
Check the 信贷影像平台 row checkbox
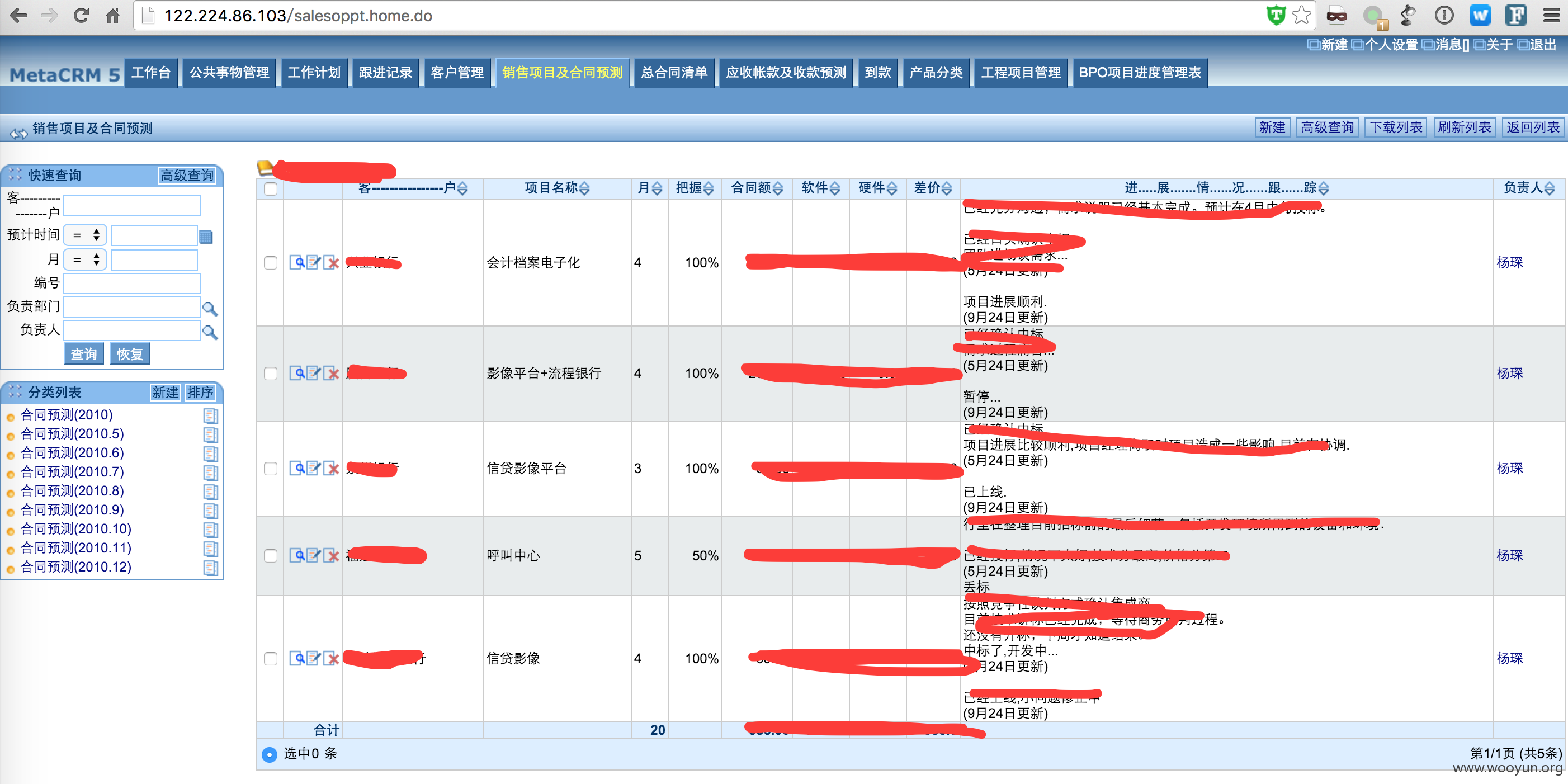pos(271,468)
